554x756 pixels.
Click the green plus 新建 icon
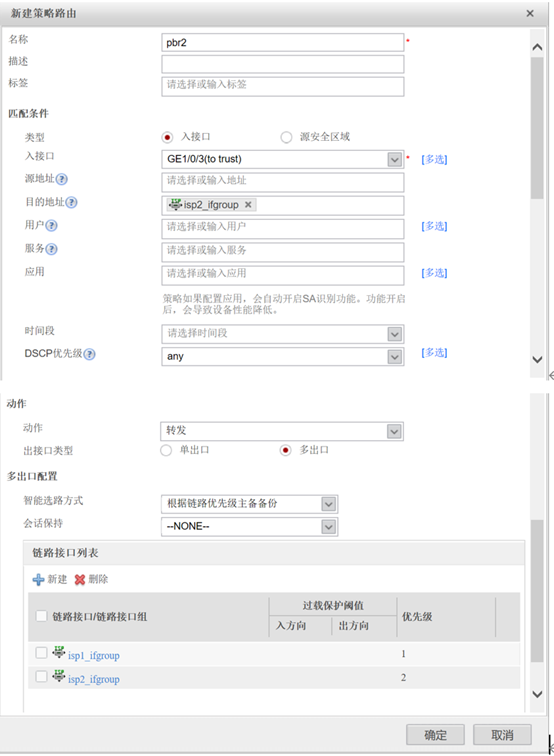coord(38,580)
